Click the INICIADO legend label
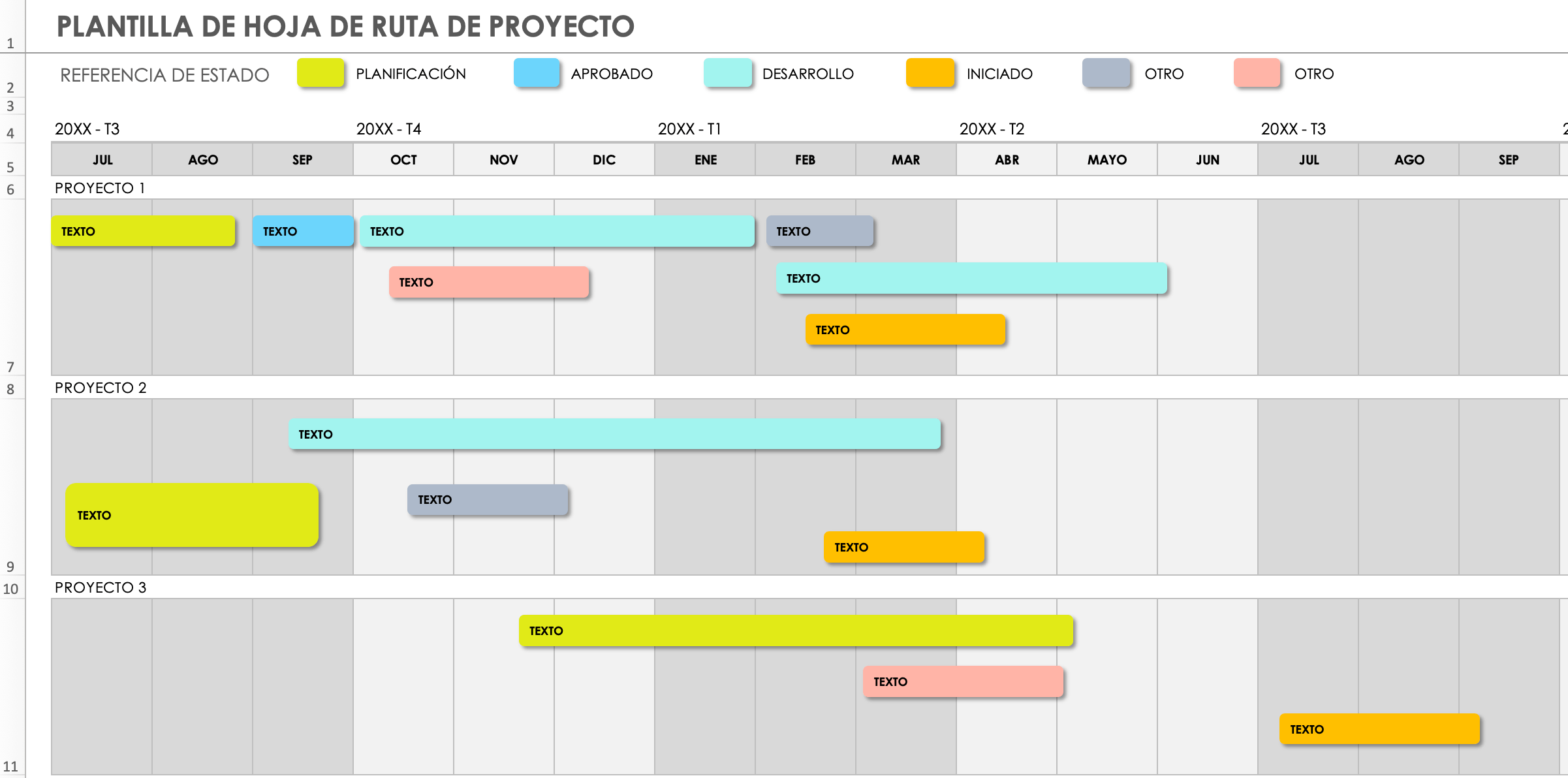The width and height of the screenshot is (1568, 778). coord(999,74)
